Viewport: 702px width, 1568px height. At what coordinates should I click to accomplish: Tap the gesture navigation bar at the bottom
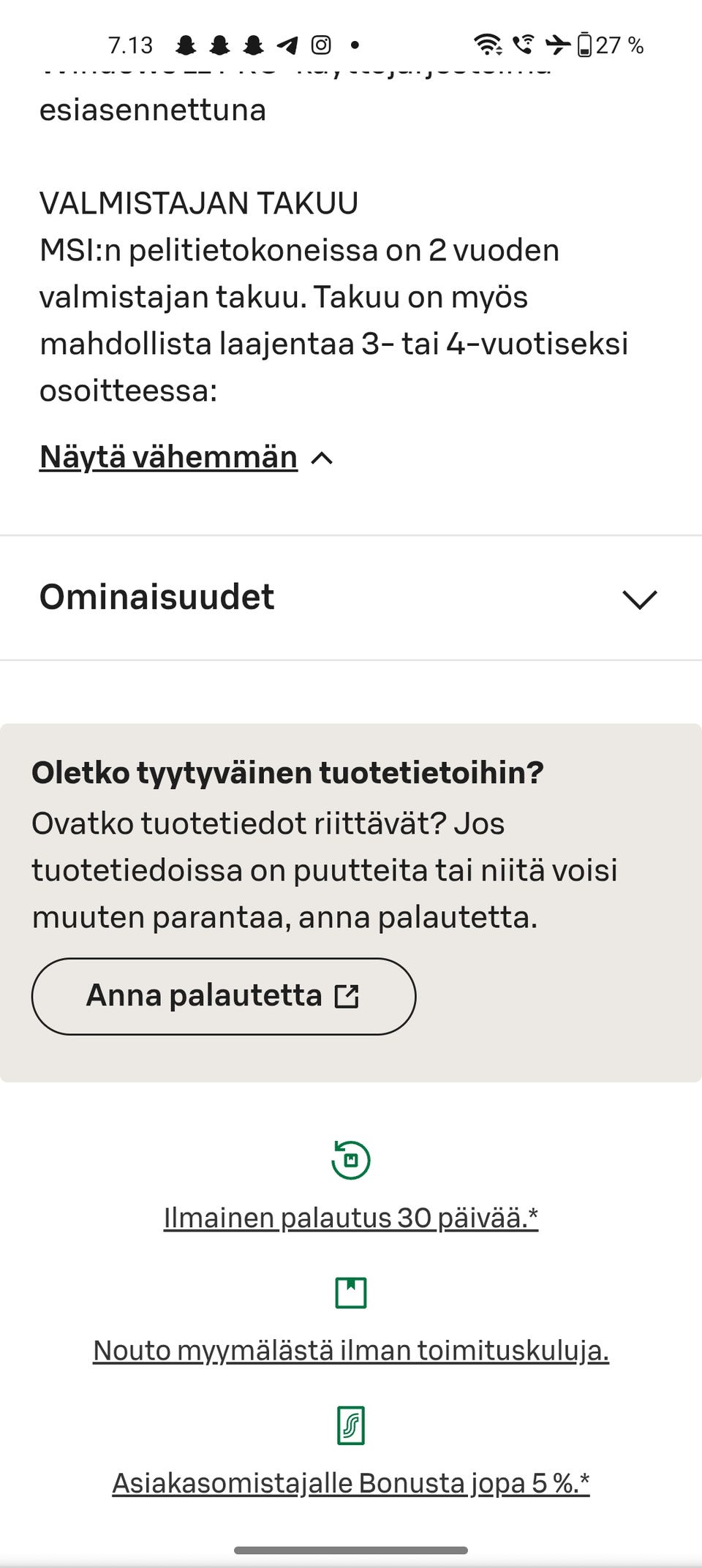point(350,1550)
